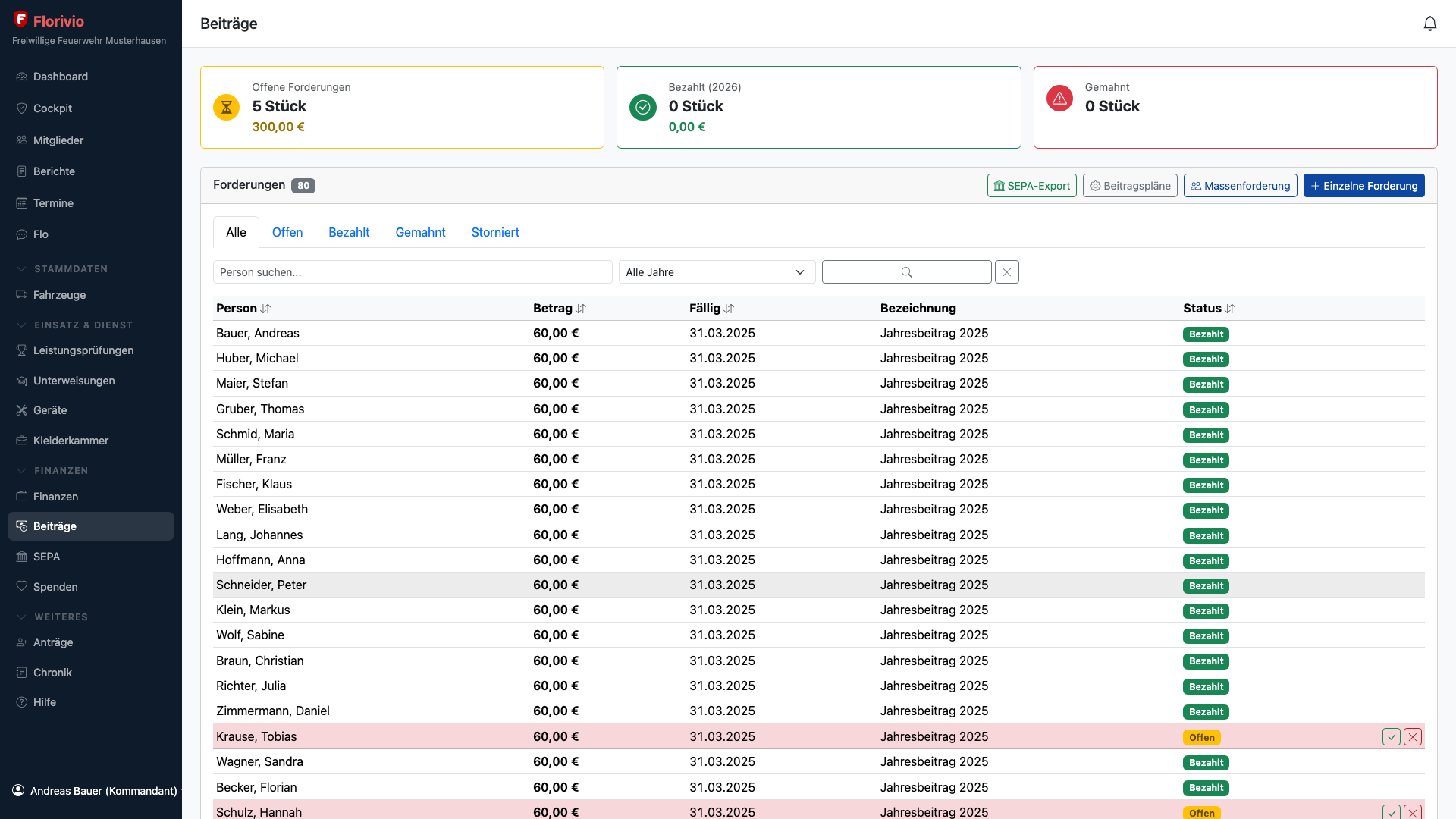Open the Flo chat assistant
The image size is (1456, 819).
91,234
